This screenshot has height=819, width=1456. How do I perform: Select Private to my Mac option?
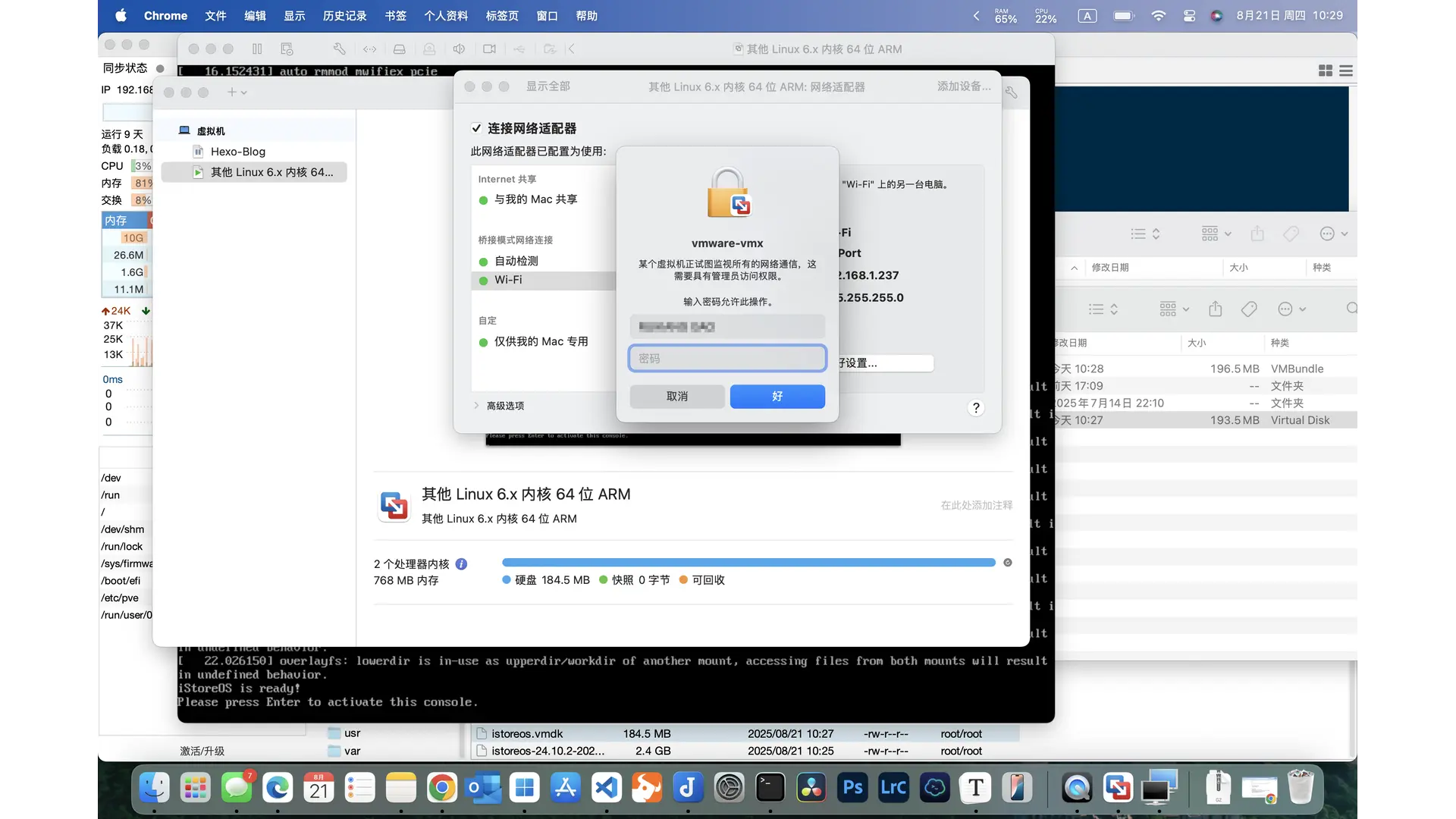[x=541, y=342]
